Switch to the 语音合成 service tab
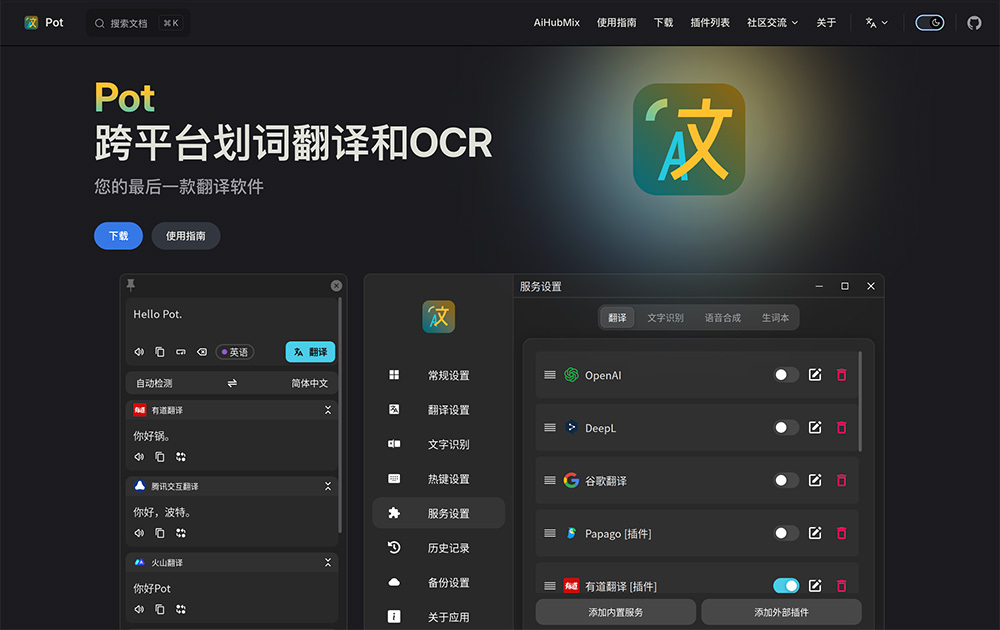Viewport: 1000px width, 630px height. pos(723,318)
